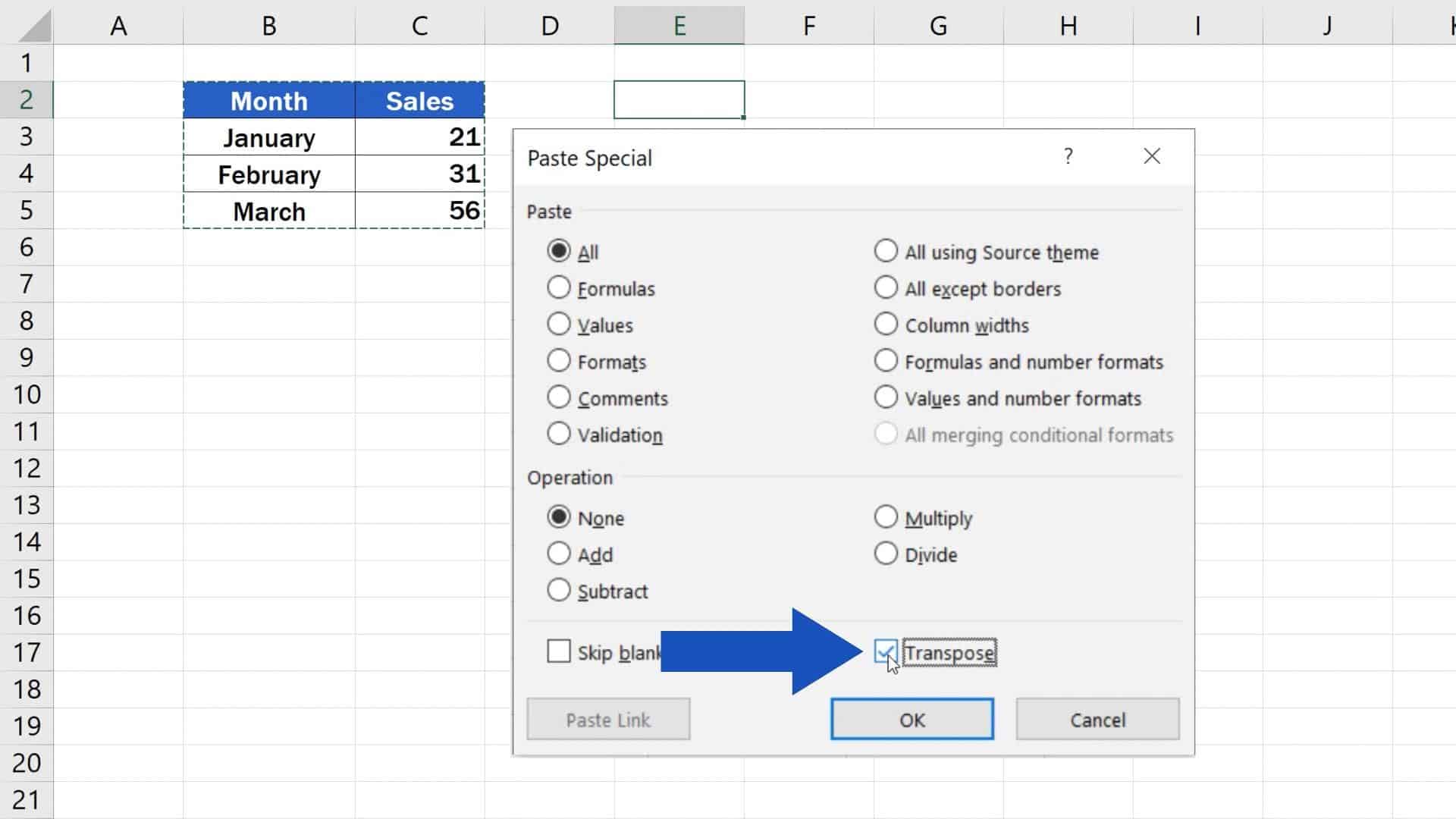Select the Formats paste option
Viewport: 1456px width, 819px height.
(x=559, y=360)
